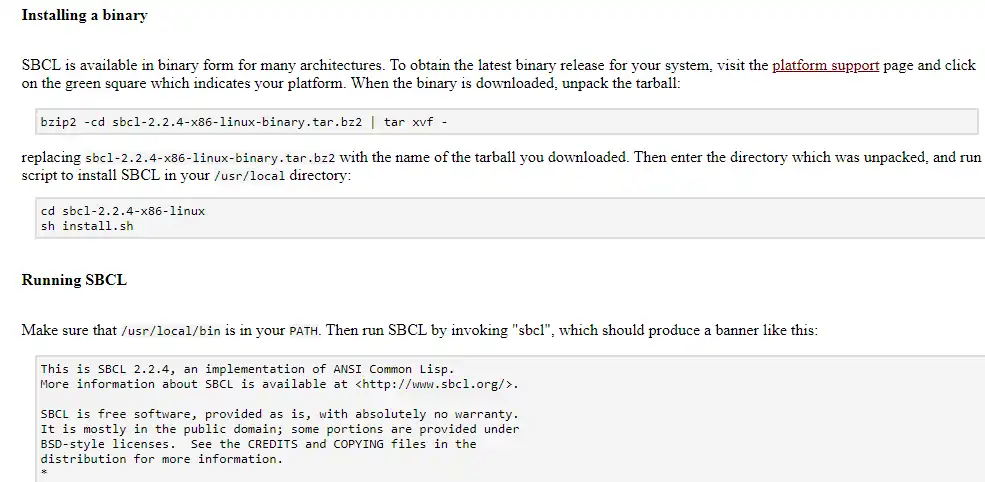
Task: Click the inline tarball filename after "replacing"
Action: click(x=210, y=158)
